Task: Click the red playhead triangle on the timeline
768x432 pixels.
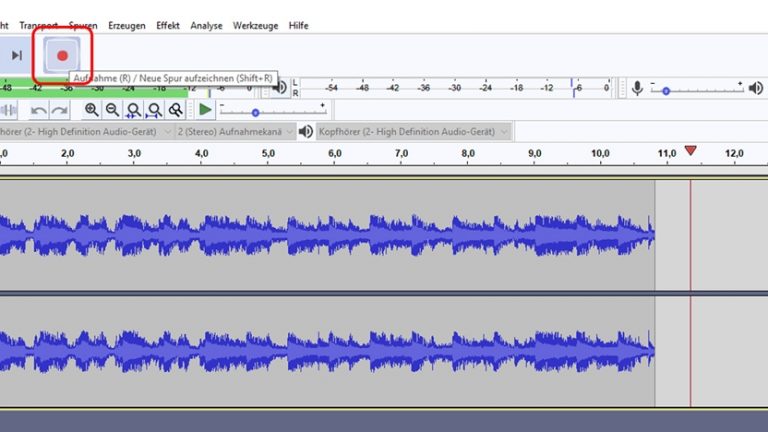Action: pyautogui.click(x=691, y=150)
